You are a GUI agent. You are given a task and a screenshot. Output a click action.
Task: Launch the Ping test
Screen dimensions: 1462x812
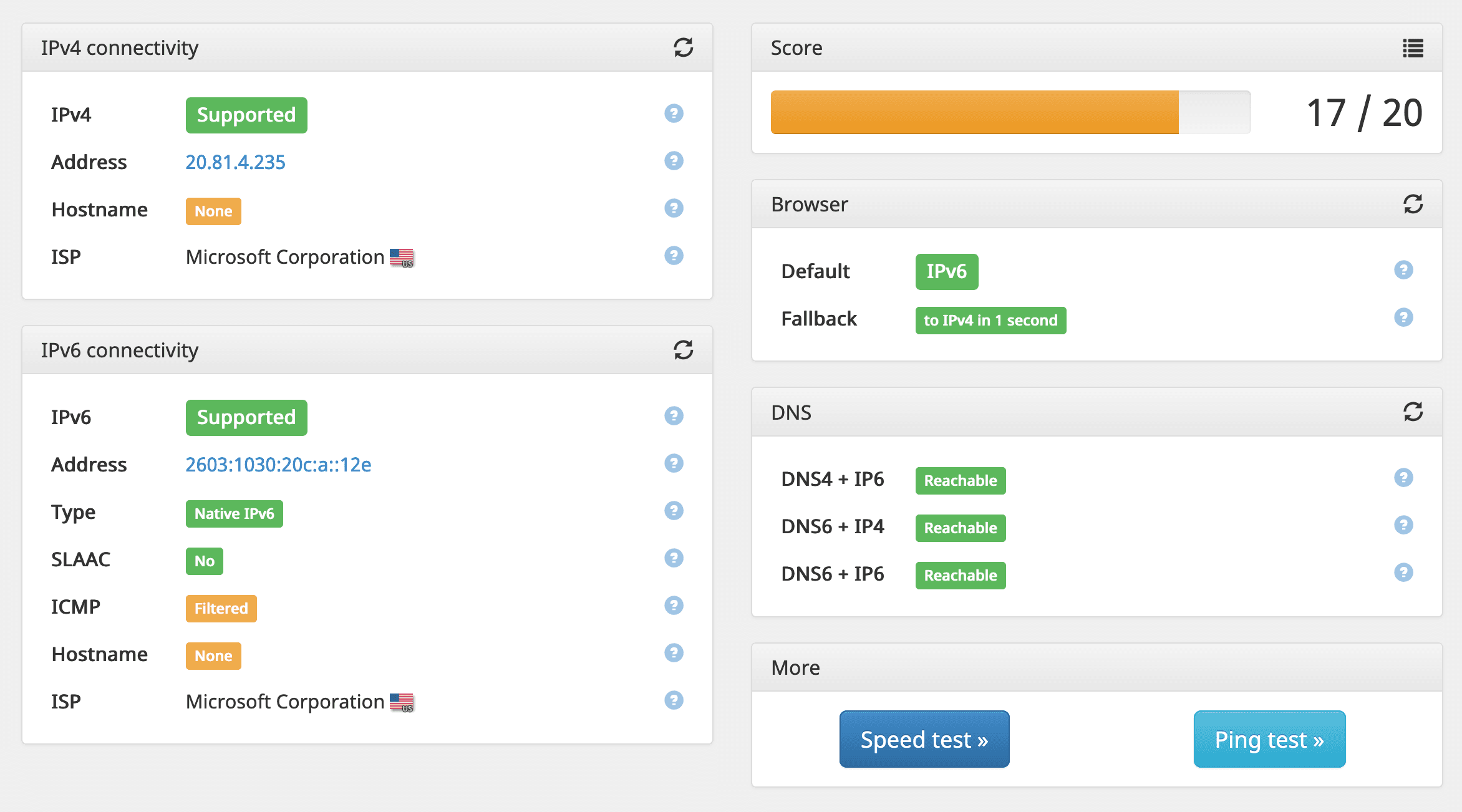1269,739
